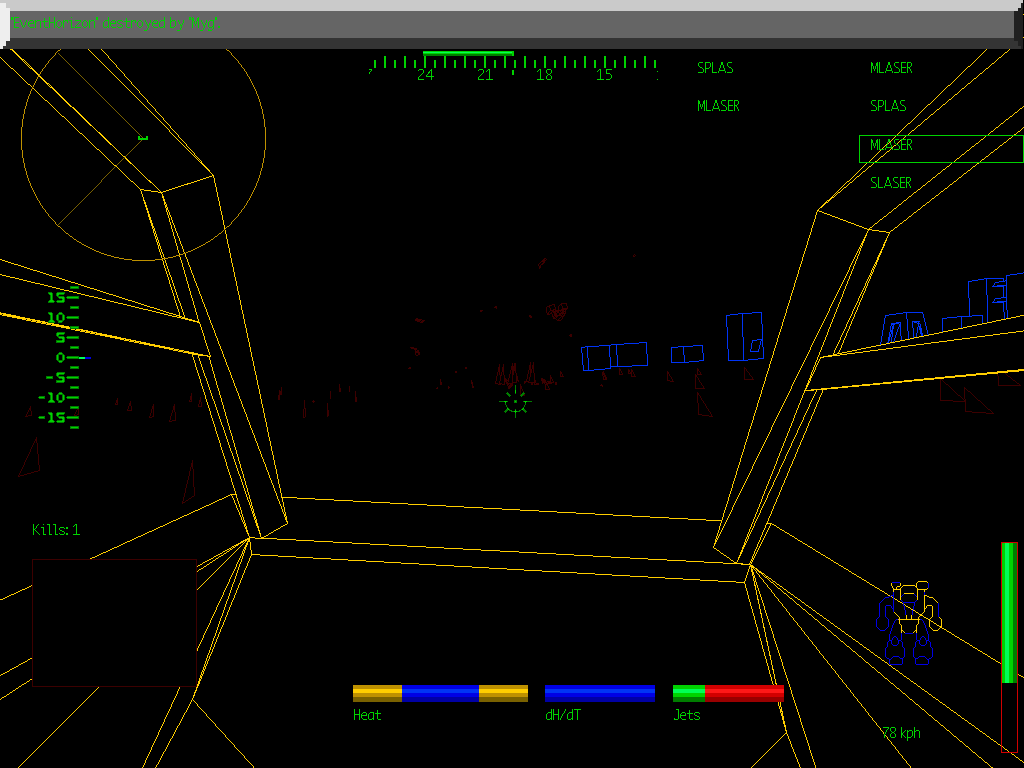
Task: Click the Kills: 1 counter
Action: tap(57, 530)
